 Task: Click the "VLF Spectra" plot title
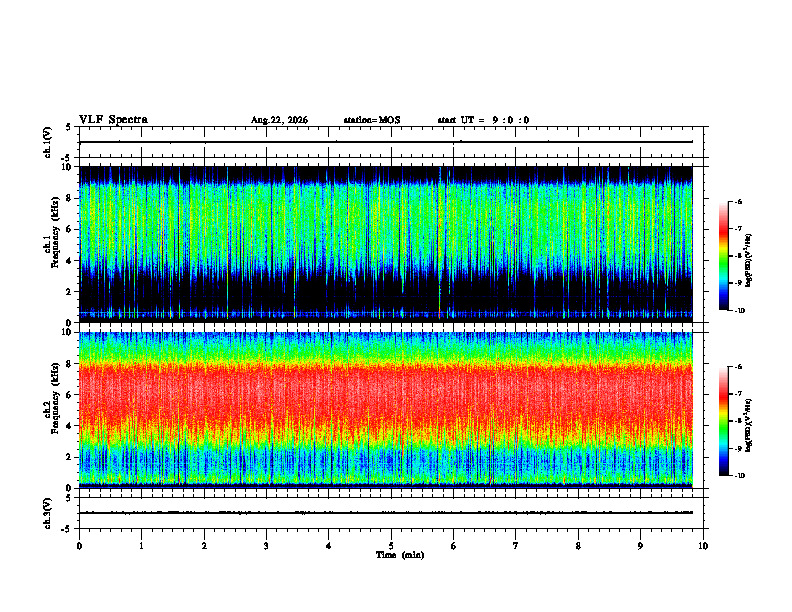(x=113, y=120)
